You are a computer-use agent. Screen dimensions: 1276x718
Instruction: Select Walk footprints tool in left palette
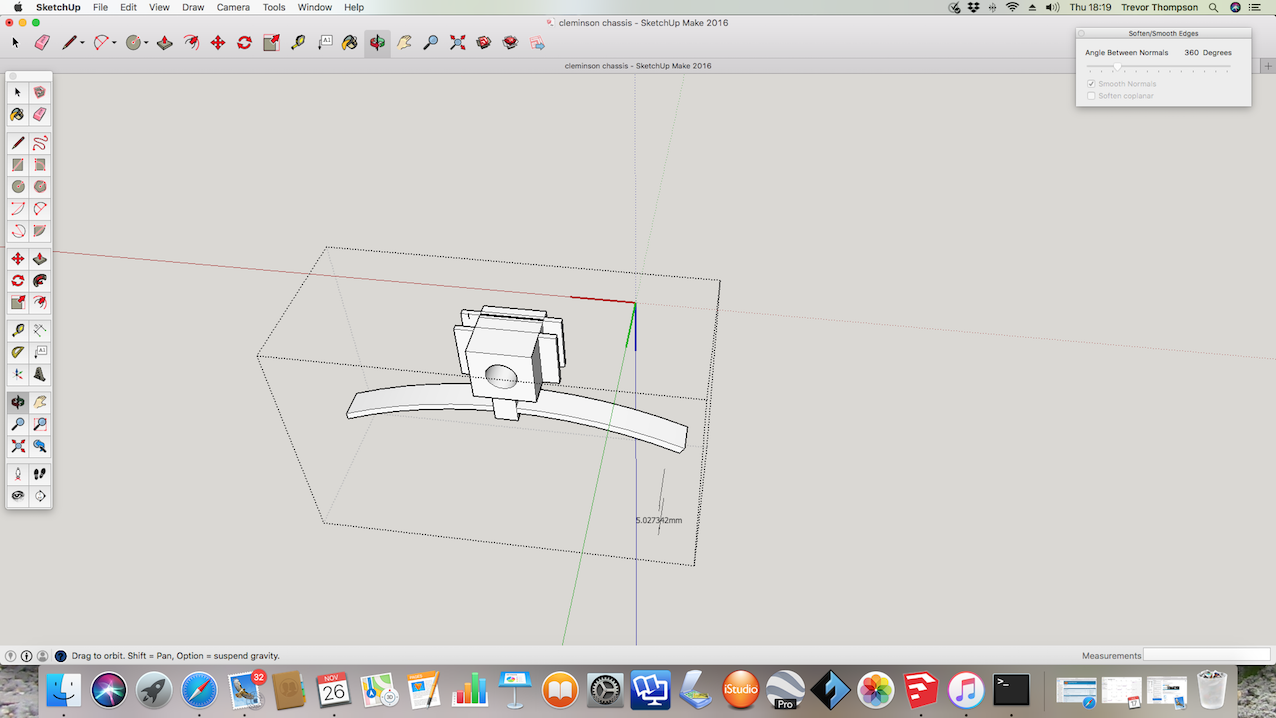(x=40, y=474)
